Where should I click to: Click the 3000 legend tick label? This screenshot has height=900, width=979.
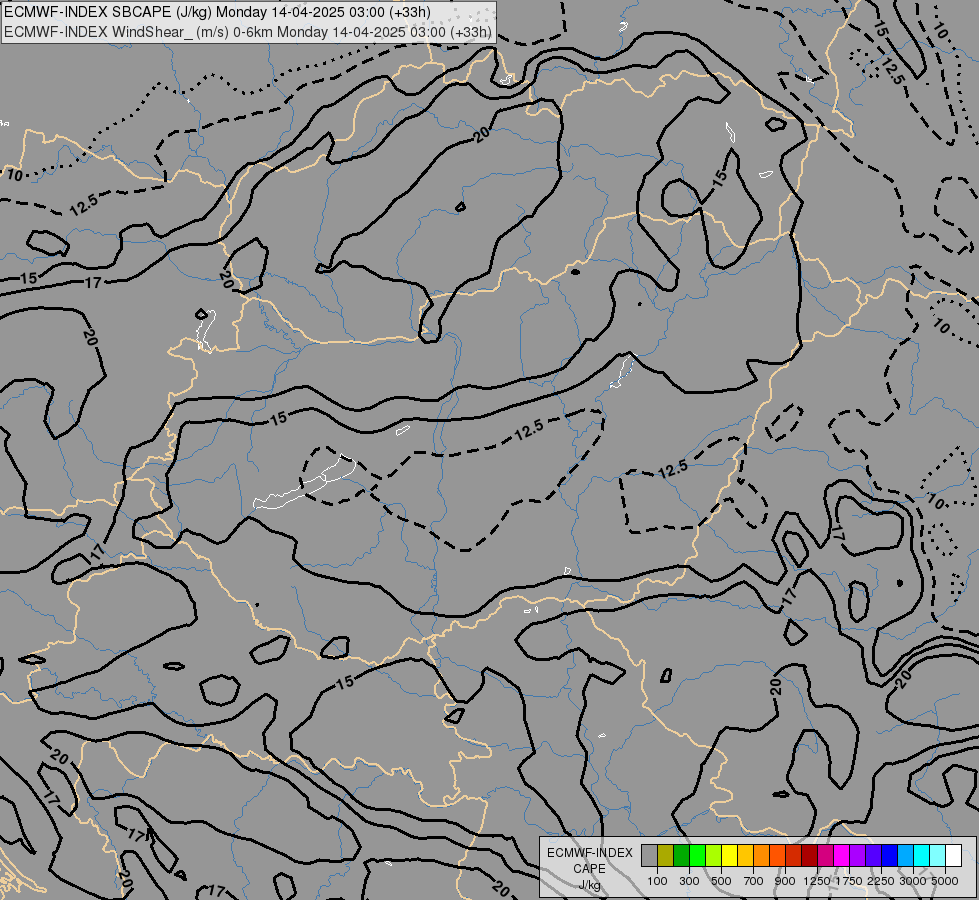coord(913,881)
